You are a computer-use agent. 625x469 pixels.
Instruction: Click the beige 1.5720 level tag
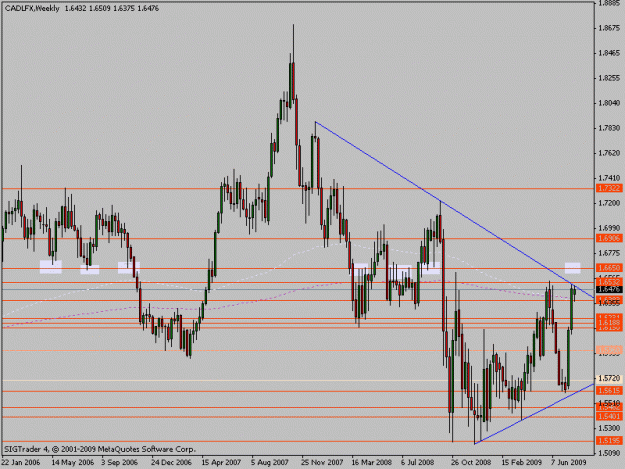coord(609,378)
